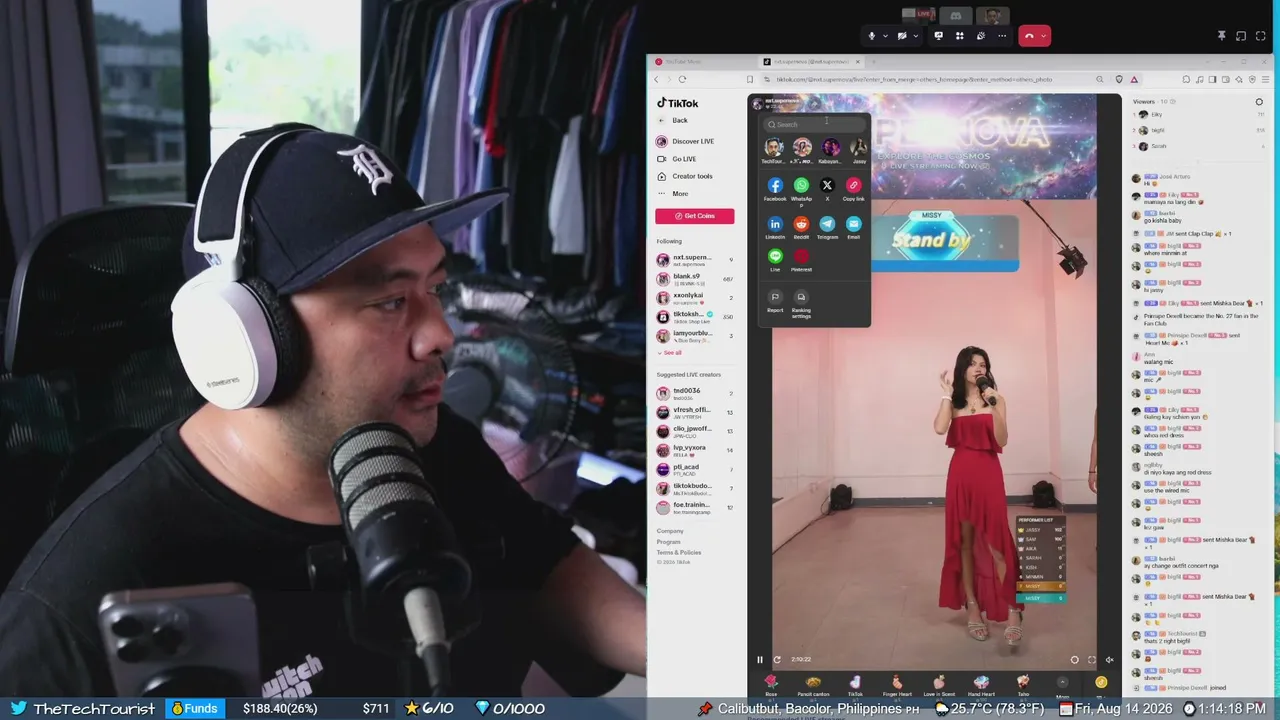Open the Program footer link
This screenshot has height=720, width=1280.
point(669,542)
